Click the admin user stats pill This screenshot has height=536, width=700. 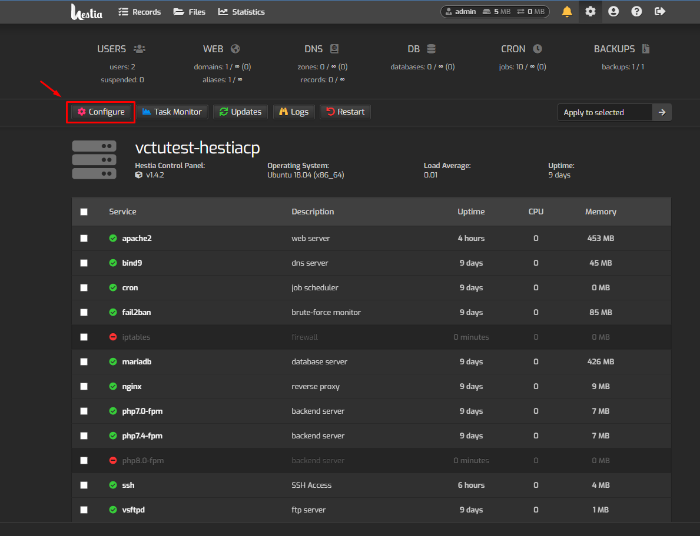[x=495, y=12]
